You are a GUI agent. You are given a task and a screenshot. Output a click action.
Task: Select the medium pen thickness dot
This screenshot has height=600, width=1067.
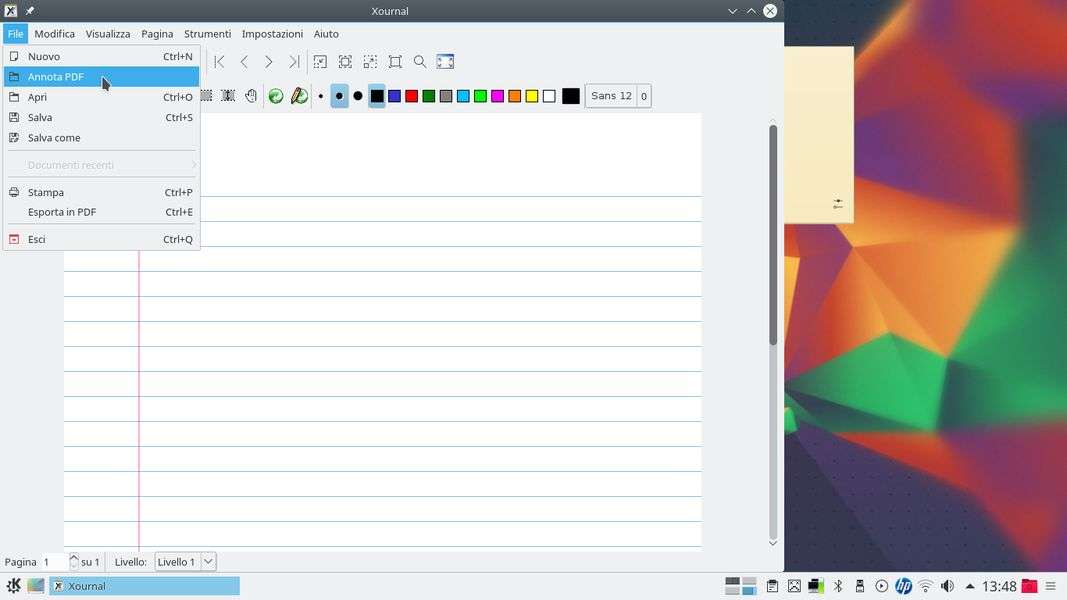(339, 96)
